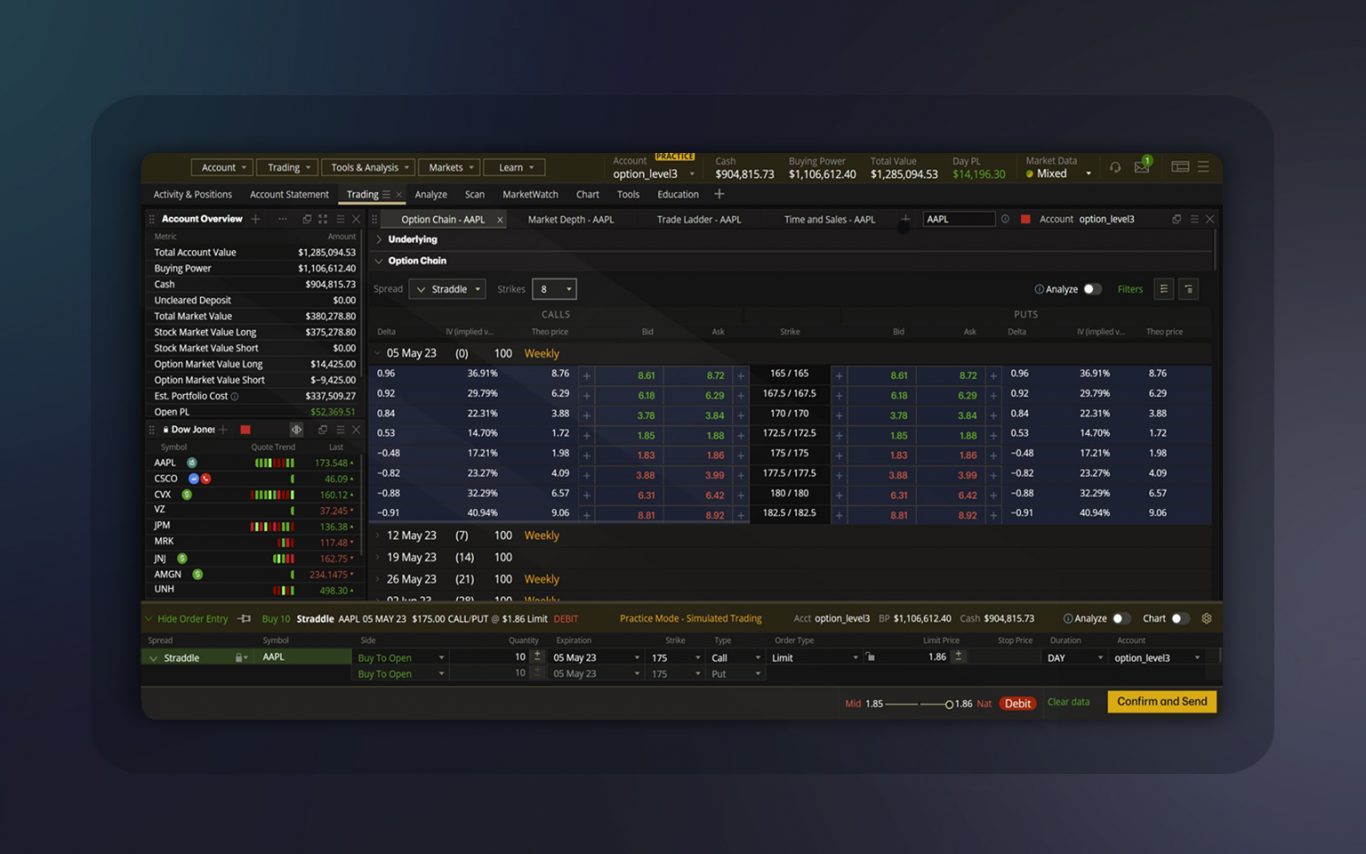1366x854 pixels.
Task: Open the Tools & Analysis menu
Action: pos(367,167)
